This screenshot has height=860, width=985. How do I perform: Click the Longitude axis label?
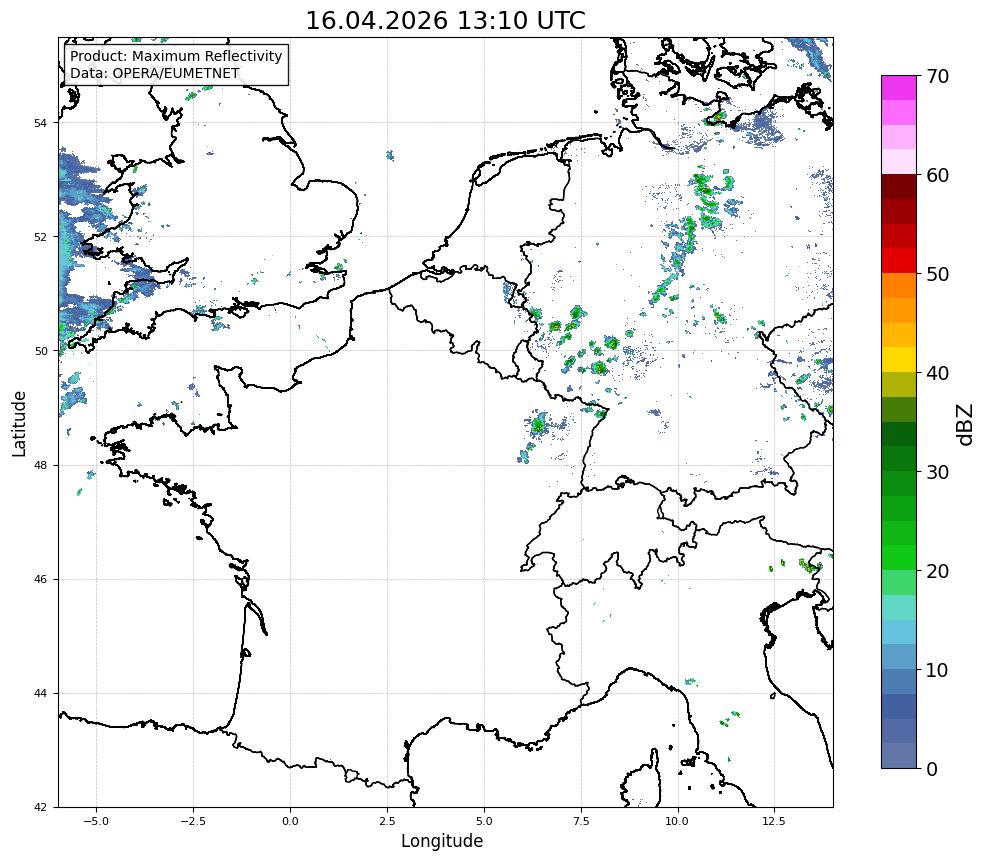(x=442, y=841)
